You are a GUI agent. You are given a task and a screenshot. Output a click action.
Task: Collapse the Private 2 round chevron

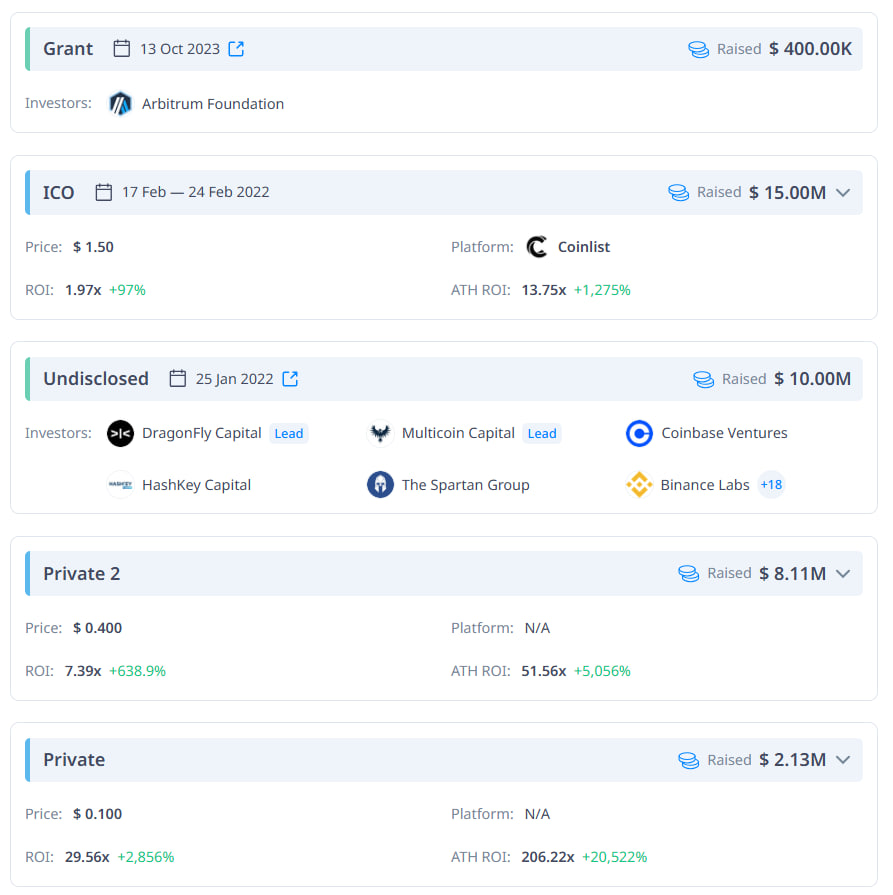click(843, 574)
